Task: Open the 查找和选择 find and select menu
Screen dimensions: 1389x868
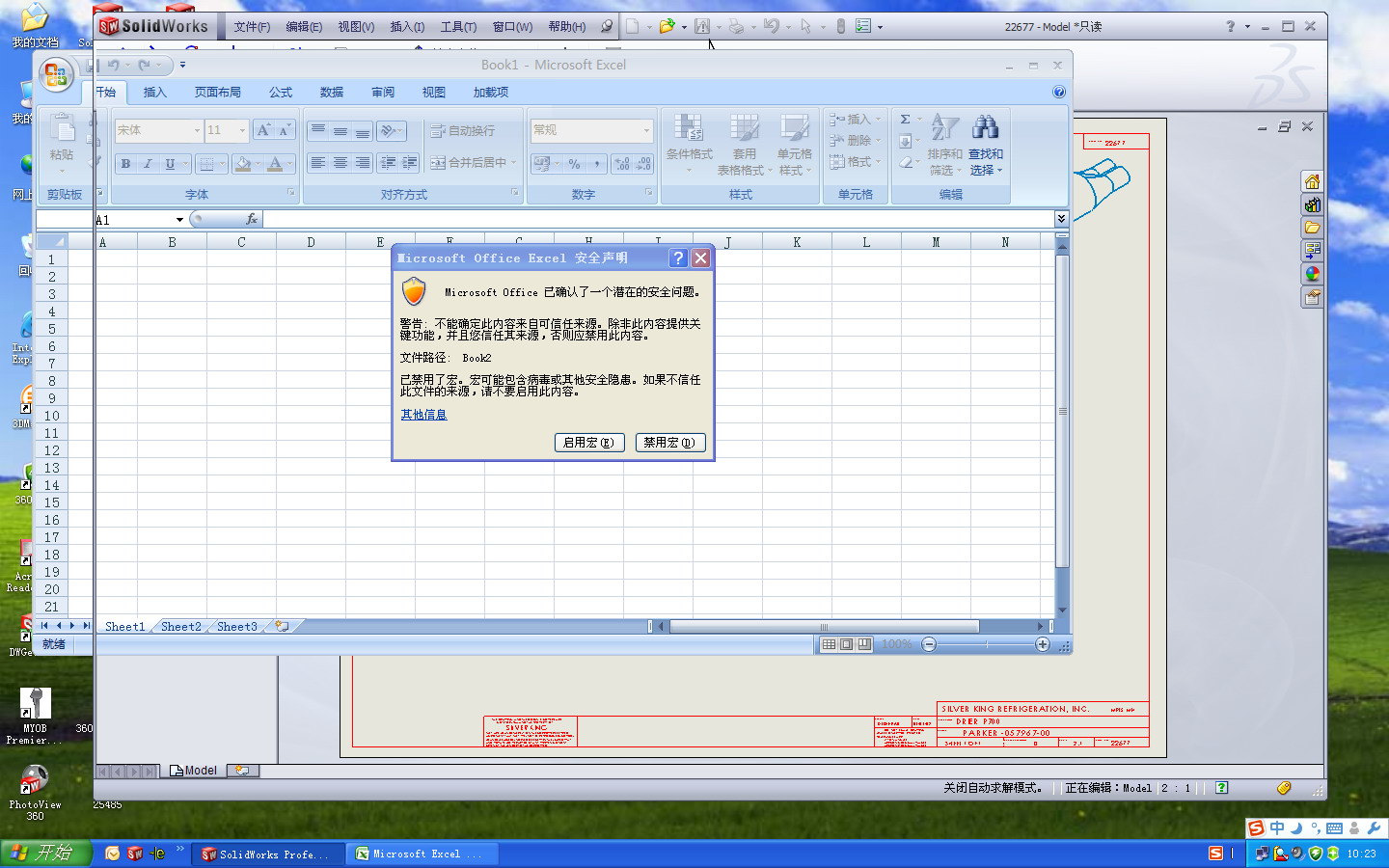Action: 986,145
